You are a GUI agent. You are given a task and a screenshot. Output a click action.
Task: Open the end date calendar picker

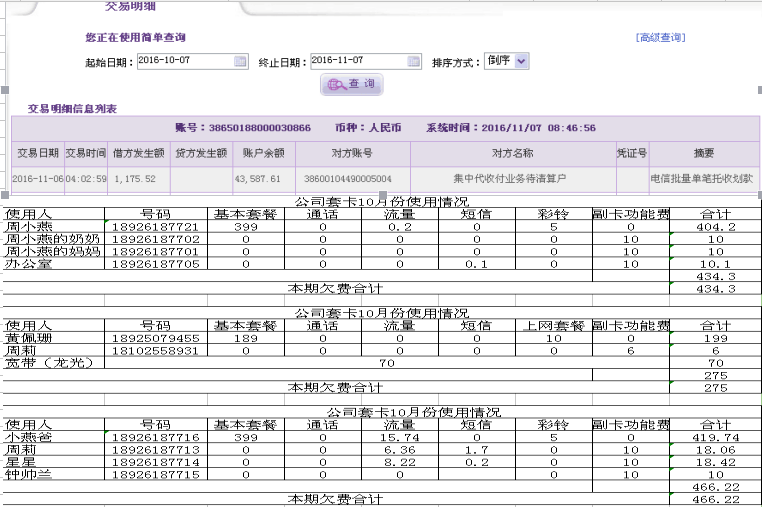pyautogui.click(x=414, y=62)
